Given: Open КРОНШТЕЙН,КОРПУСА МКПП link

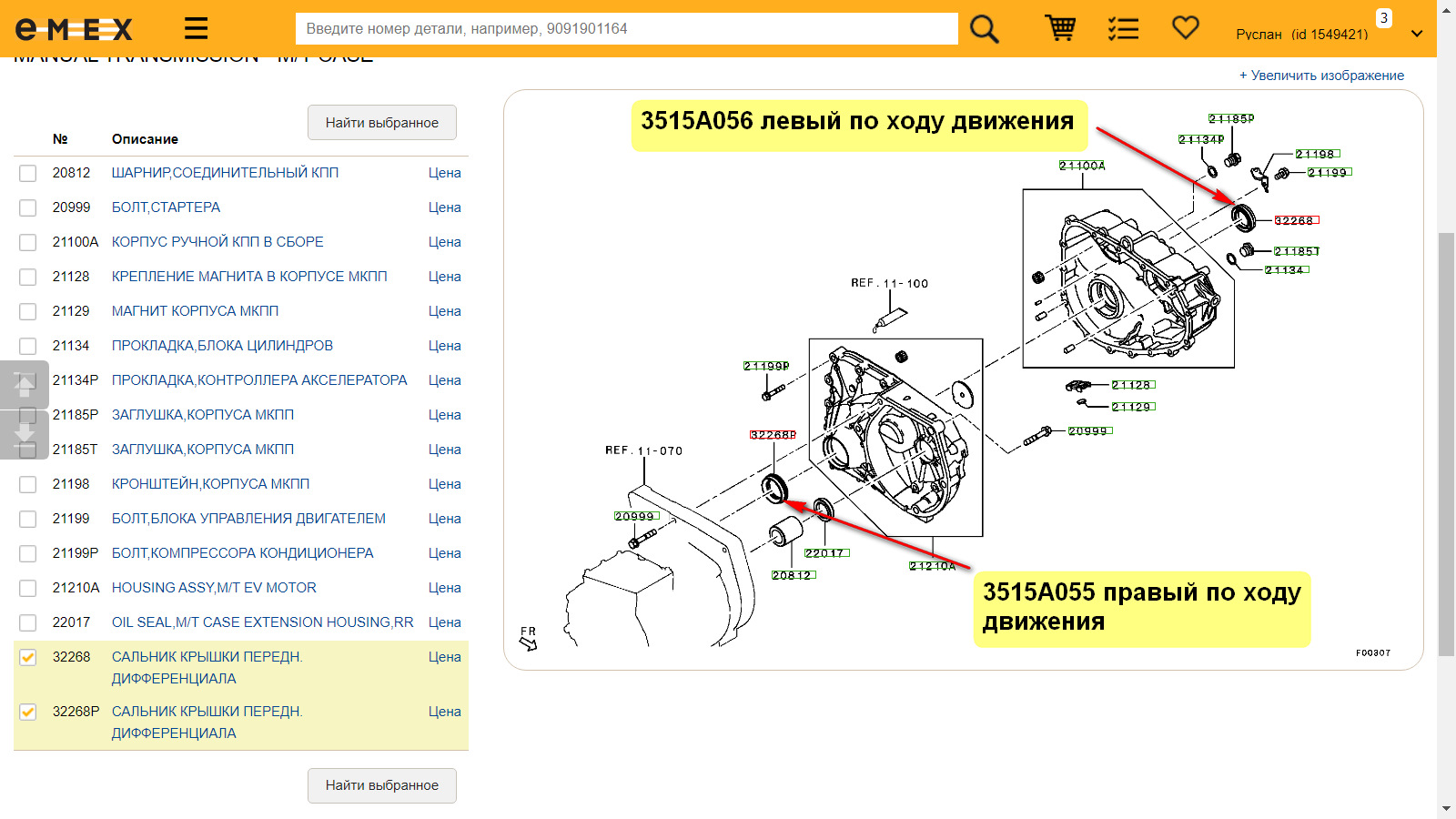Looking at the screenshot, I should (210, 484).
